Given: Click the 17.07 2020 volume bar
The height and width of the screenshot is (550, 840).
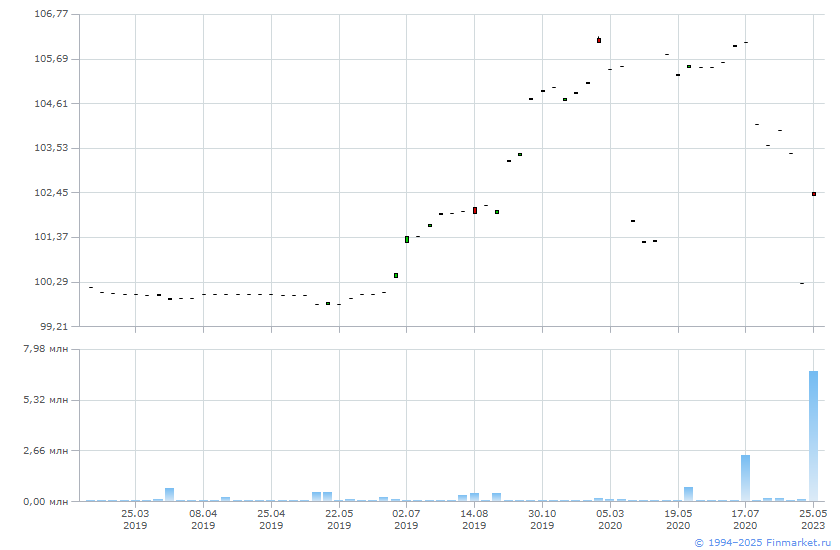Looking at the screenshot, I should pyautogui.click(x=745, y=478).
